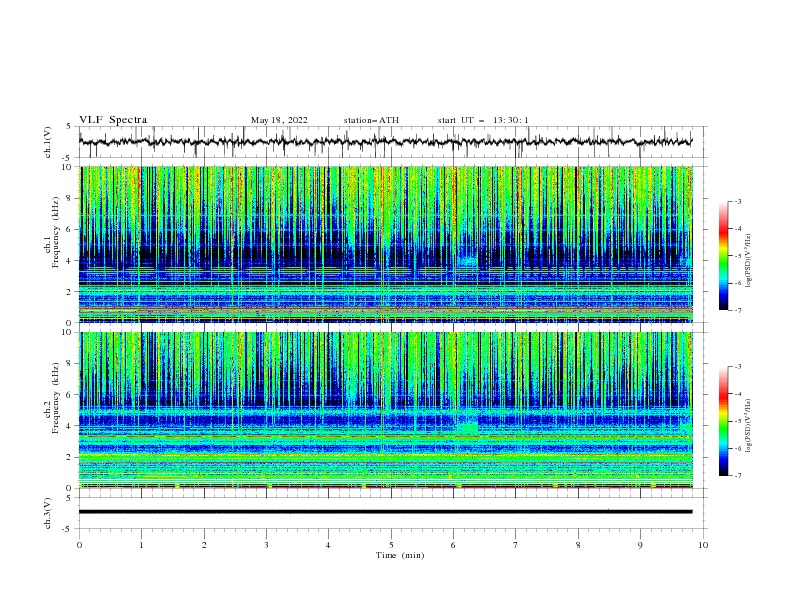Click the ch.2 color scale bar
The image size is (792, 612).
coord(723,421)
